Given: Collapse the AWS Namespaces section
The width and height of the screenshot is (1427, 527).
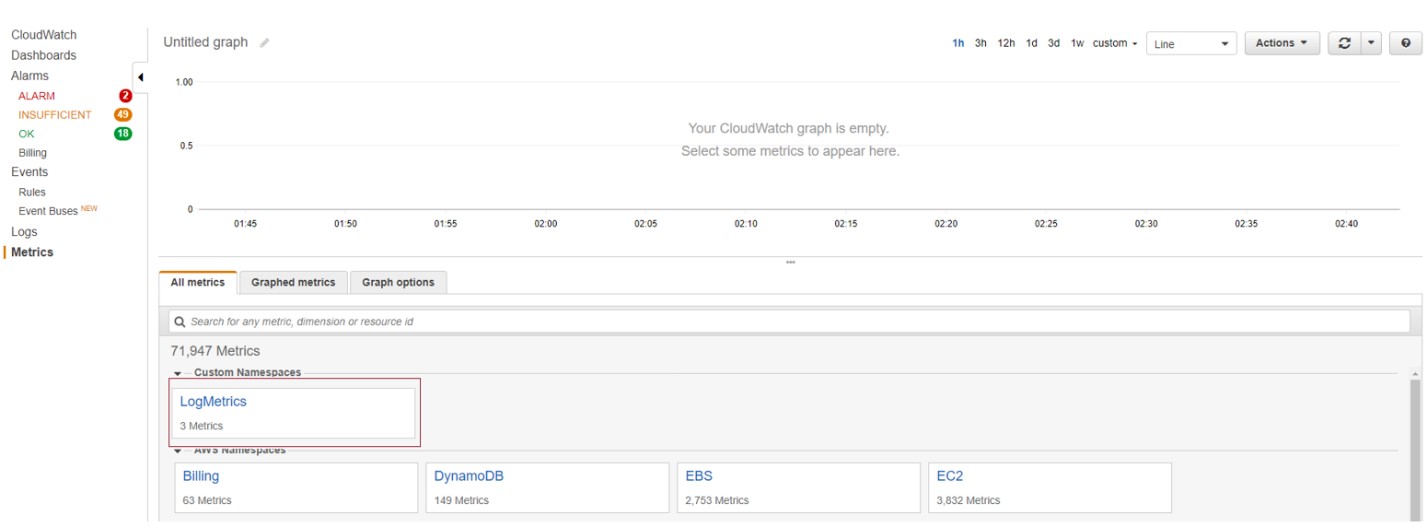Looking at the screenshot, I should coord(177,450).
